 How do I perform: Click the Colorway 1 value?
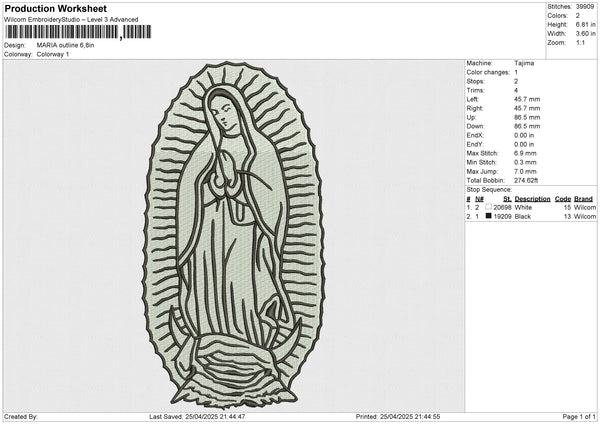pos(53,54)
